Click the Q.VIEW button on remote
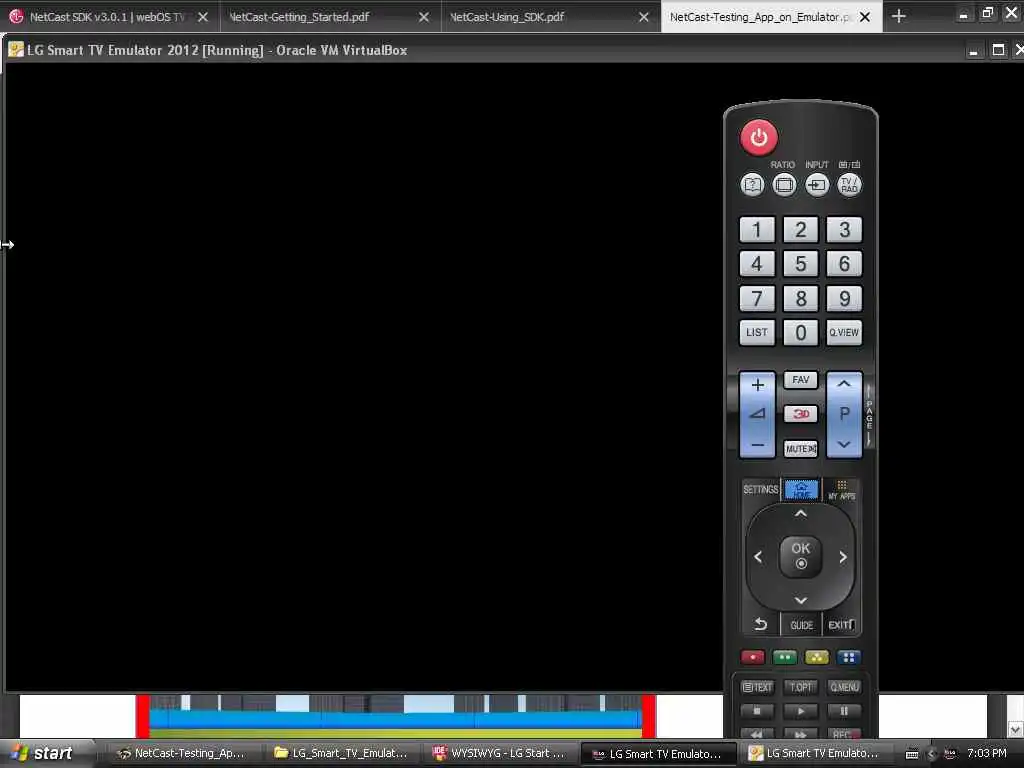1024x768 pixels. (844, 332)
